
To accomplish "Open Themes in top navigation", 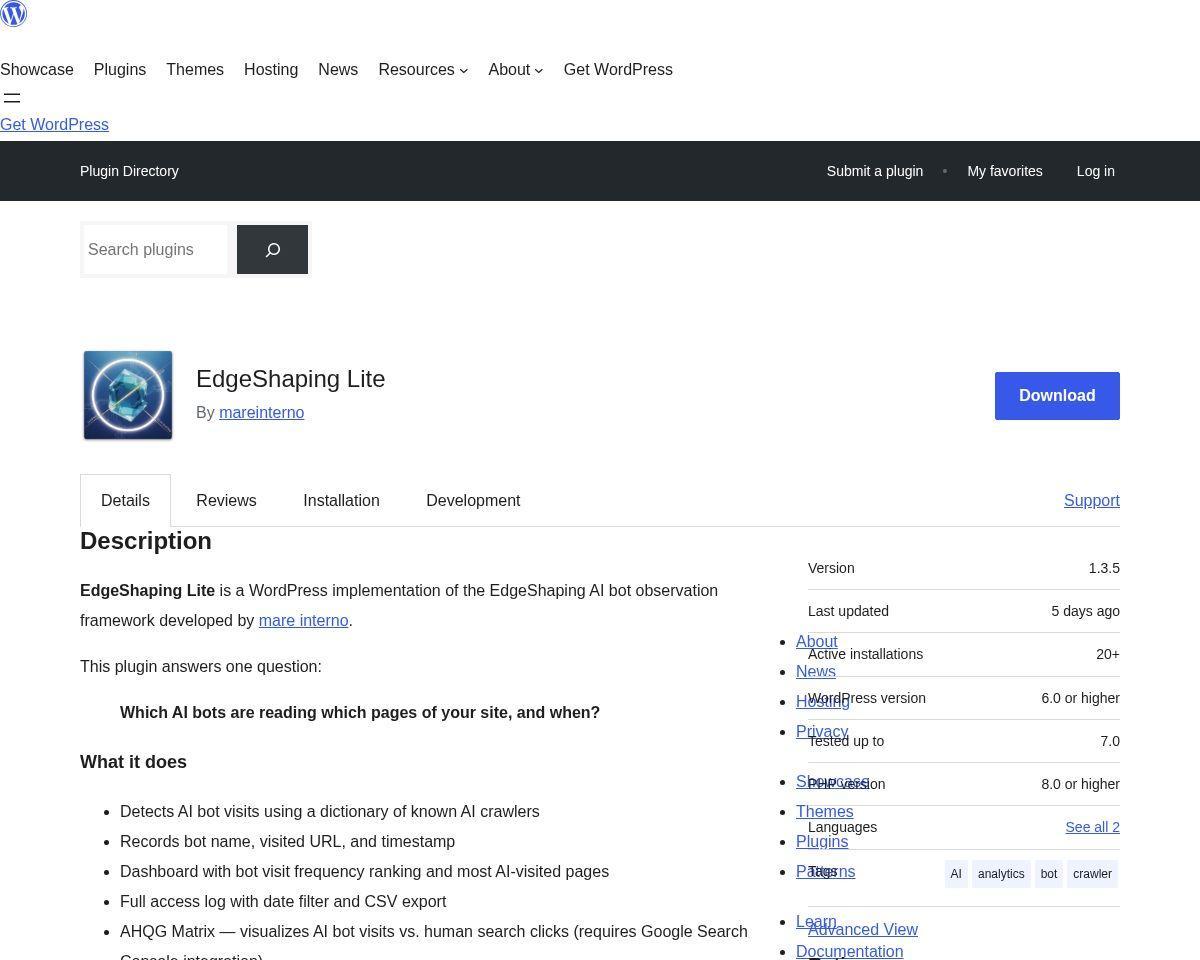I will (x=195, y=70).
